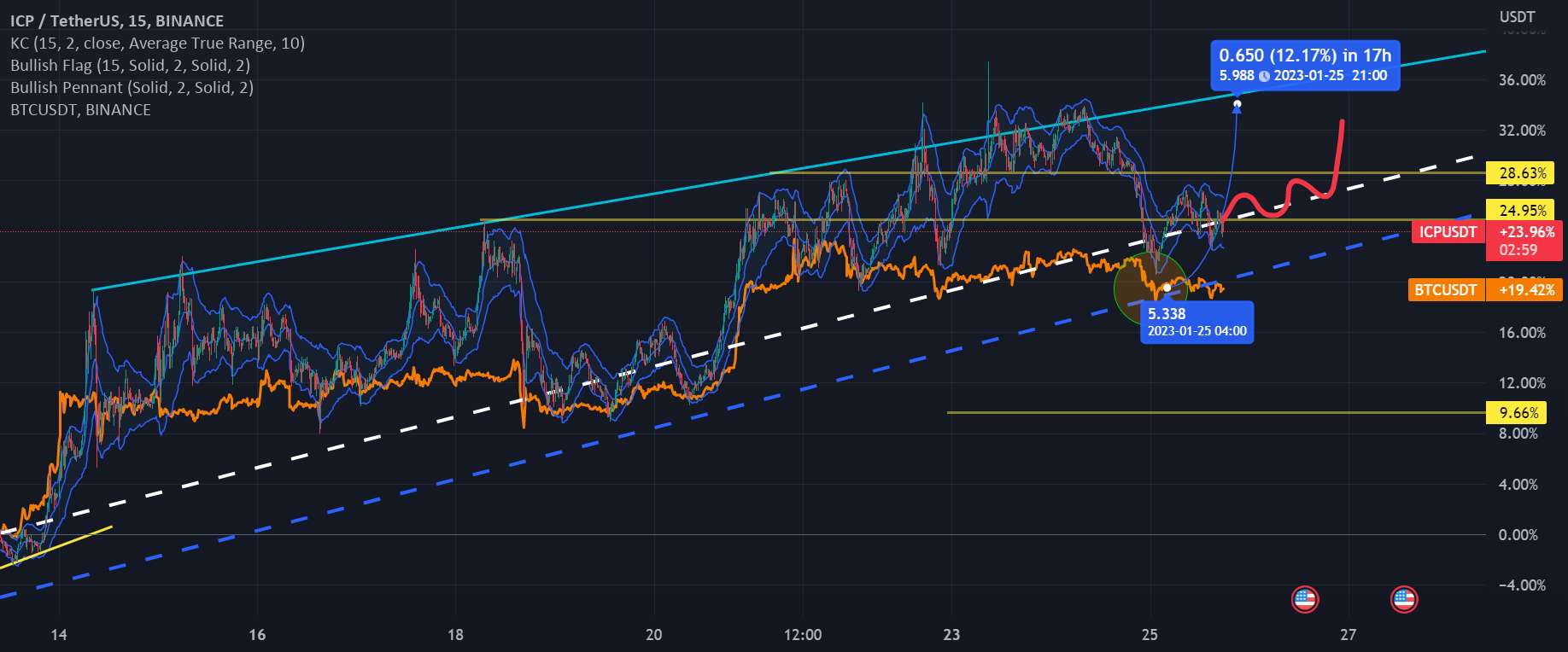Click date 18 on the time axis
Screen dimensions: 1568x652
pos(455,634)
